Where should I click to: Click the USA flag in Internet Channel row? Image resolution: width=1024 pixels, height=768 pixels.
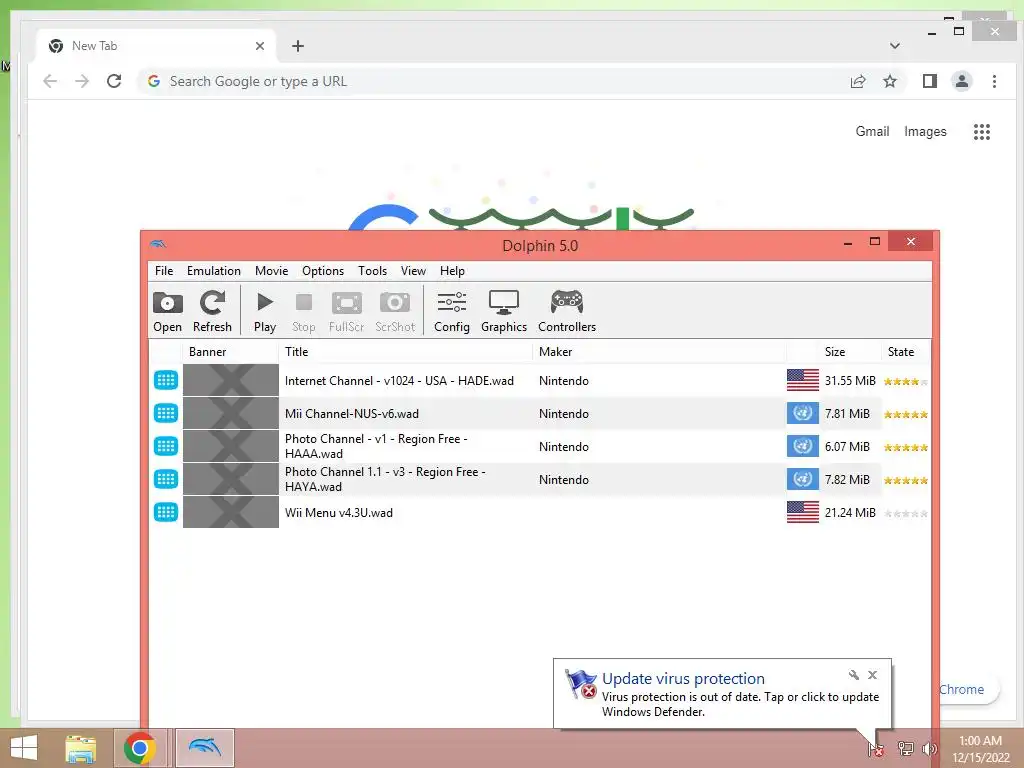click(x=803, y=380)
